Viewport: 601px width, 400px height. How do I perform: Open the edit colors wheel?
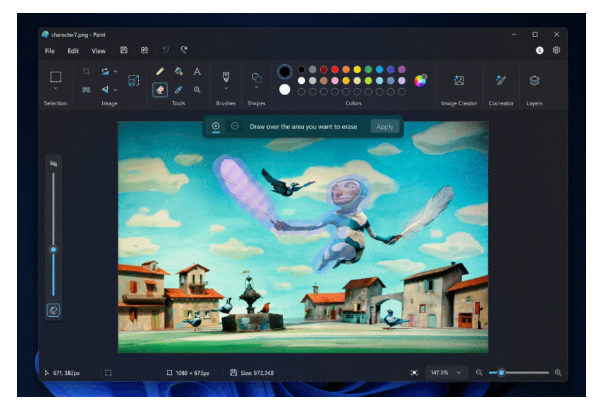click(421, 80)
